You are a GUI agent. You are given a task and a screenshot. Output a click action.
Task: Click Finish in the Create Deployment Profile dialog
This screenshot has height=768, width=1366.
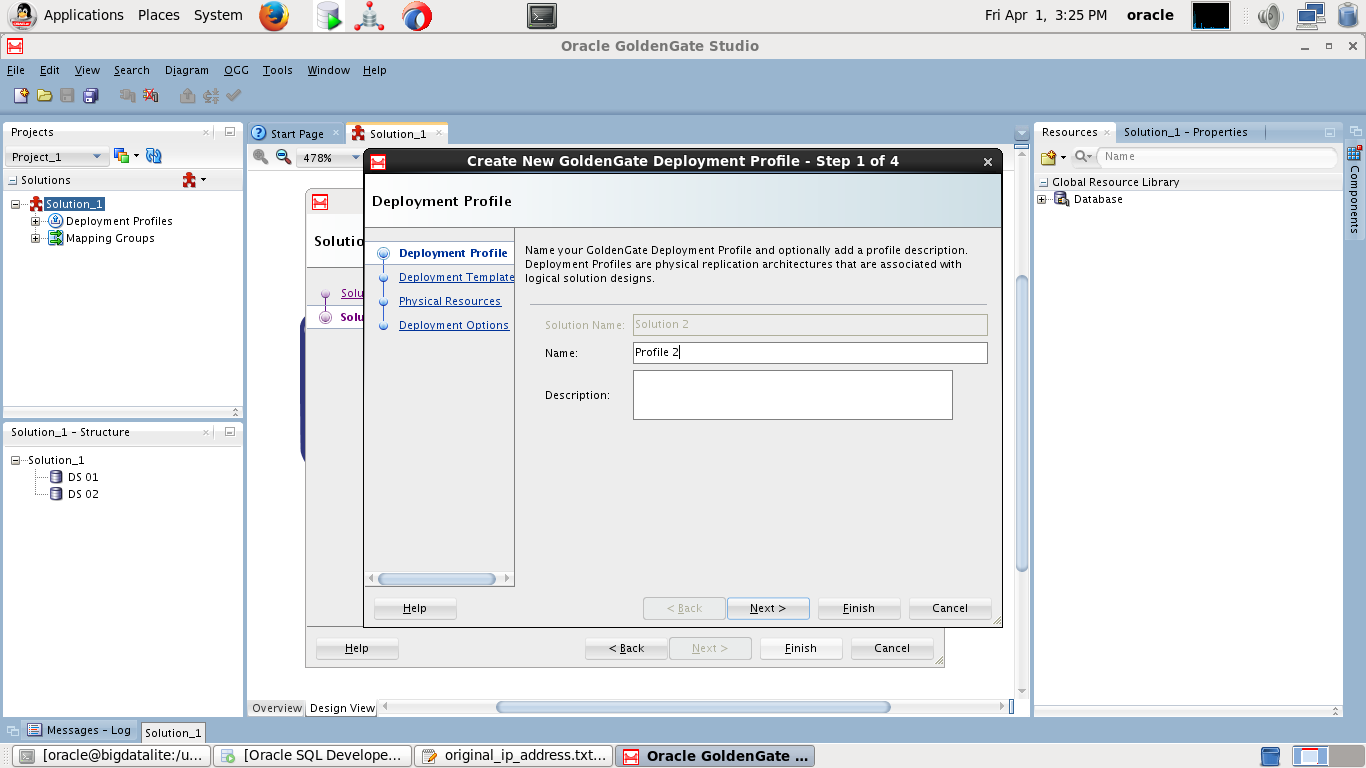pos(859,608)
